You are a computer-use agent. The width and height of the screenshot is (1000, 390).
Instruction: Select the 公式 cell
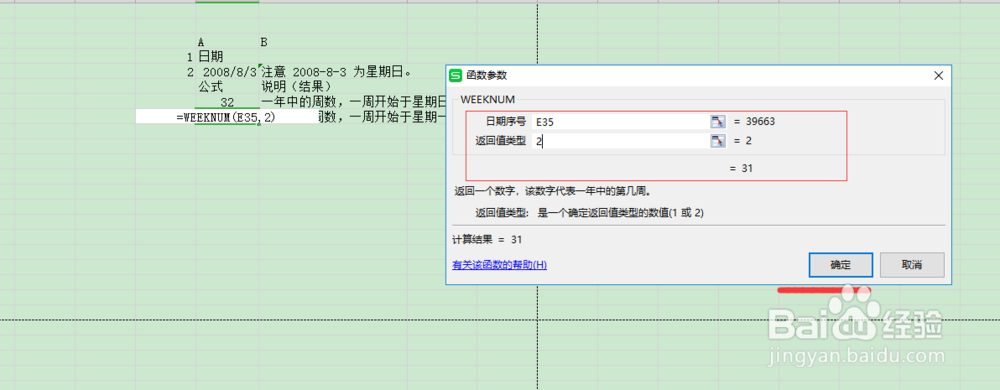(x=210, y=87)
